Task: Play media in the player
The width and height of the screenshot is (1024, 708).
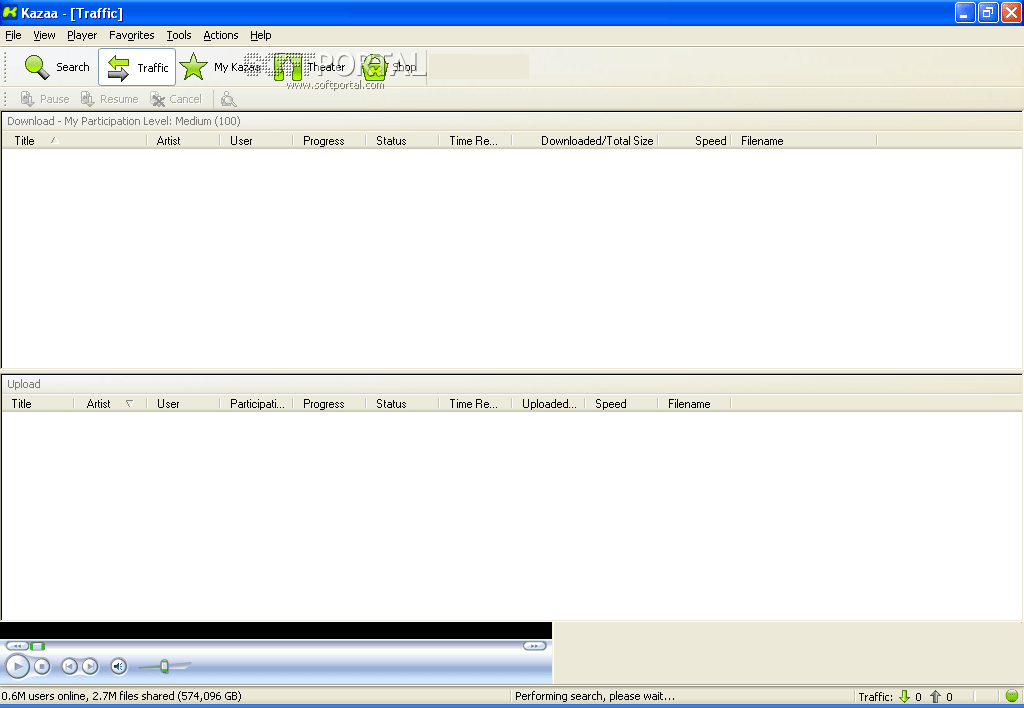Action: pyautogui.click(x=18, y=666)
